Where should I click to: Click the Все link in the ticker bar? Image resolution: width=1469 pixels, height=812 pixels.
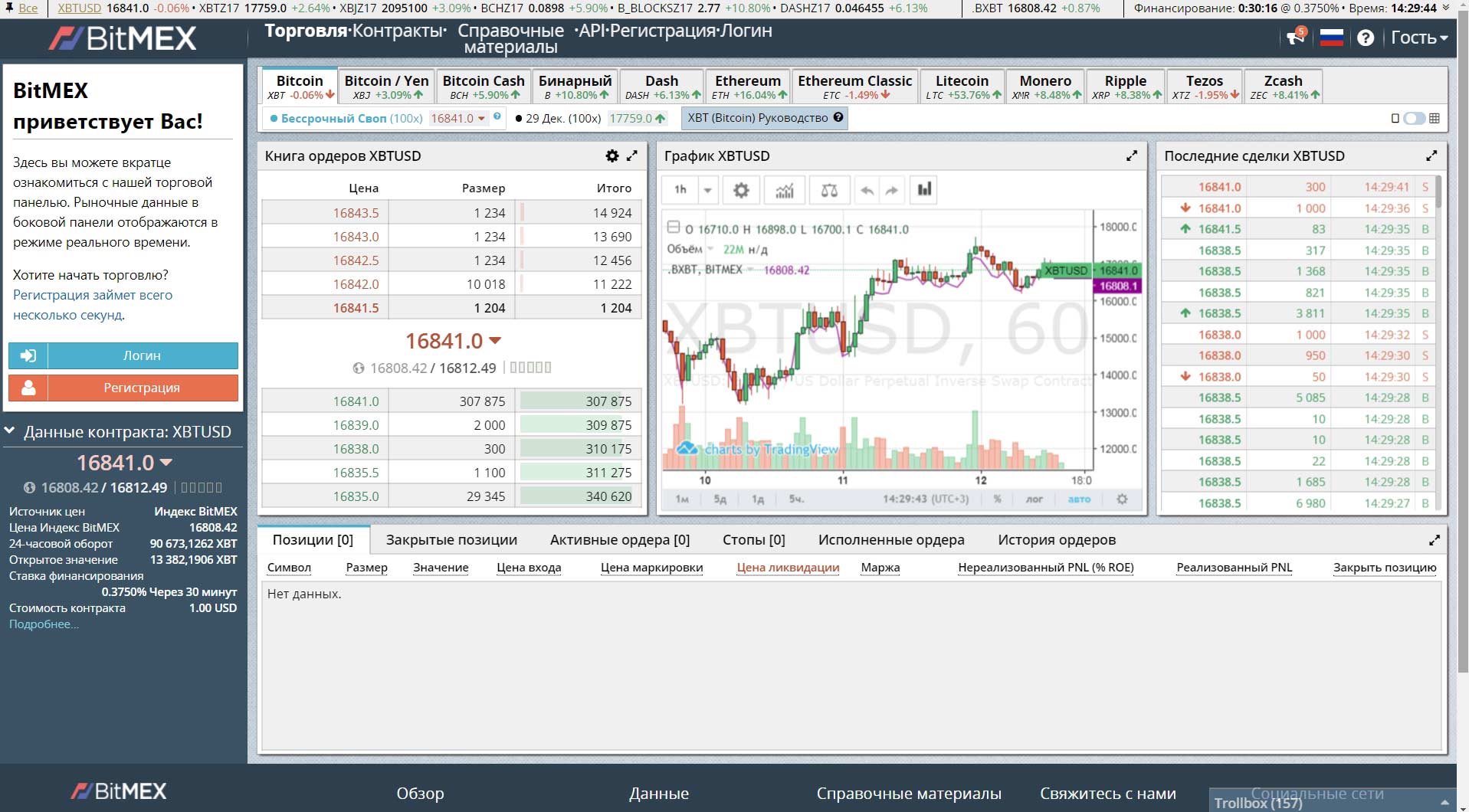tap(28, 8)
